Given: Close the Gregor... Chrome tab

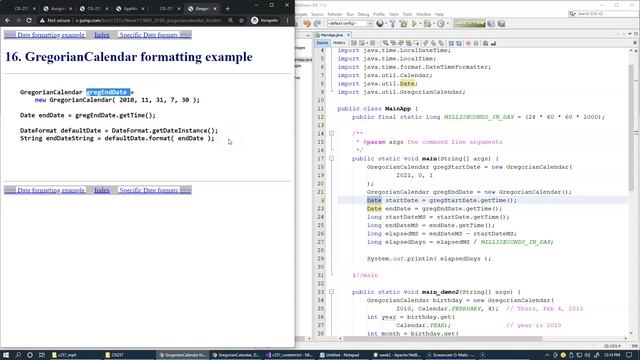Looking at the screenshot, I should pyautogui.click(x=215, y=9).
